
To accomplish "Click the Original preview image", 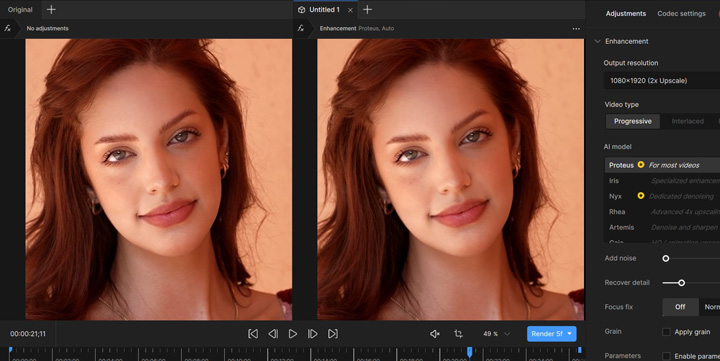I will (158, 179).
